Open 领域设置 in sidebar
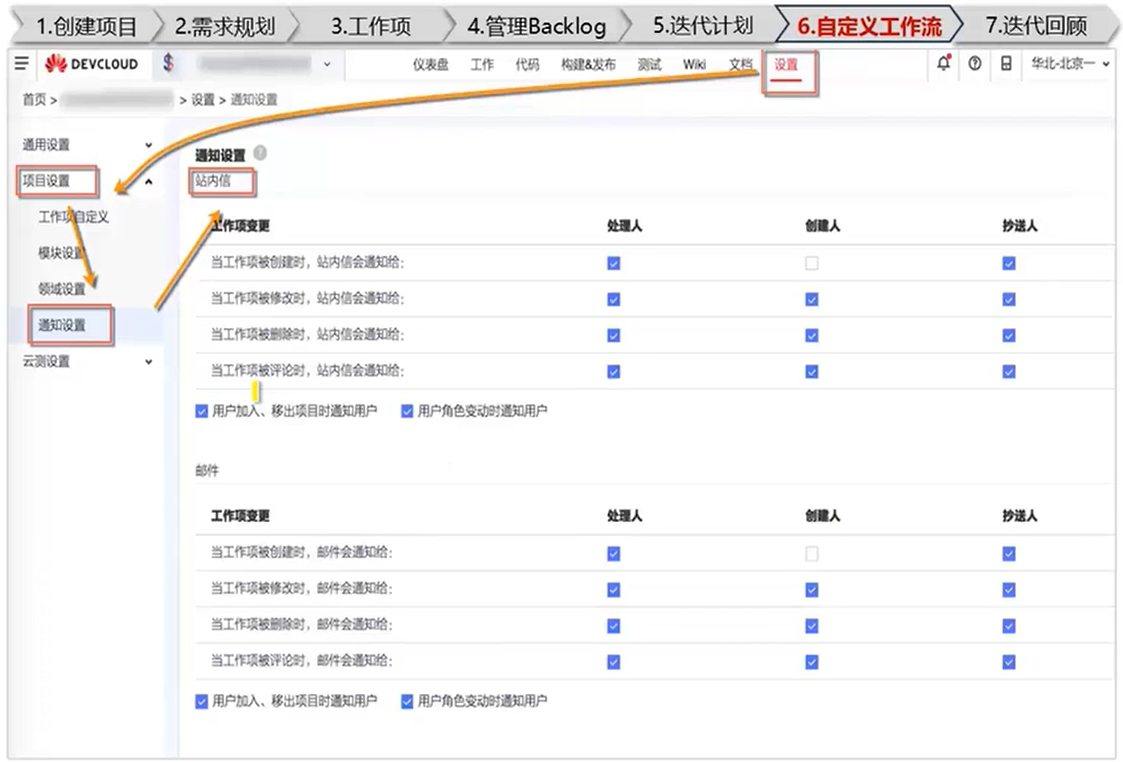Screen dimensions: 1123x762 pyautogui.click(x=62, y=289)
